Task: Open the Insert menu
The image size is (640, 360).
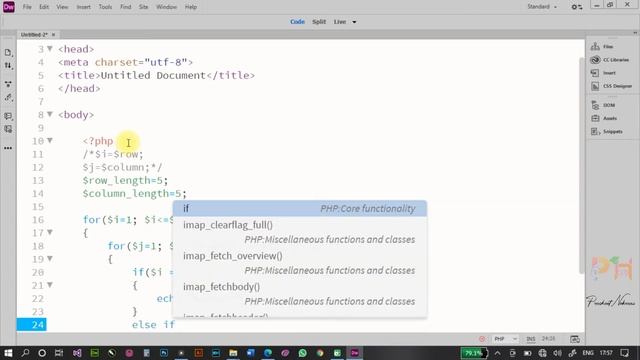Action: (x=84, y=7)
